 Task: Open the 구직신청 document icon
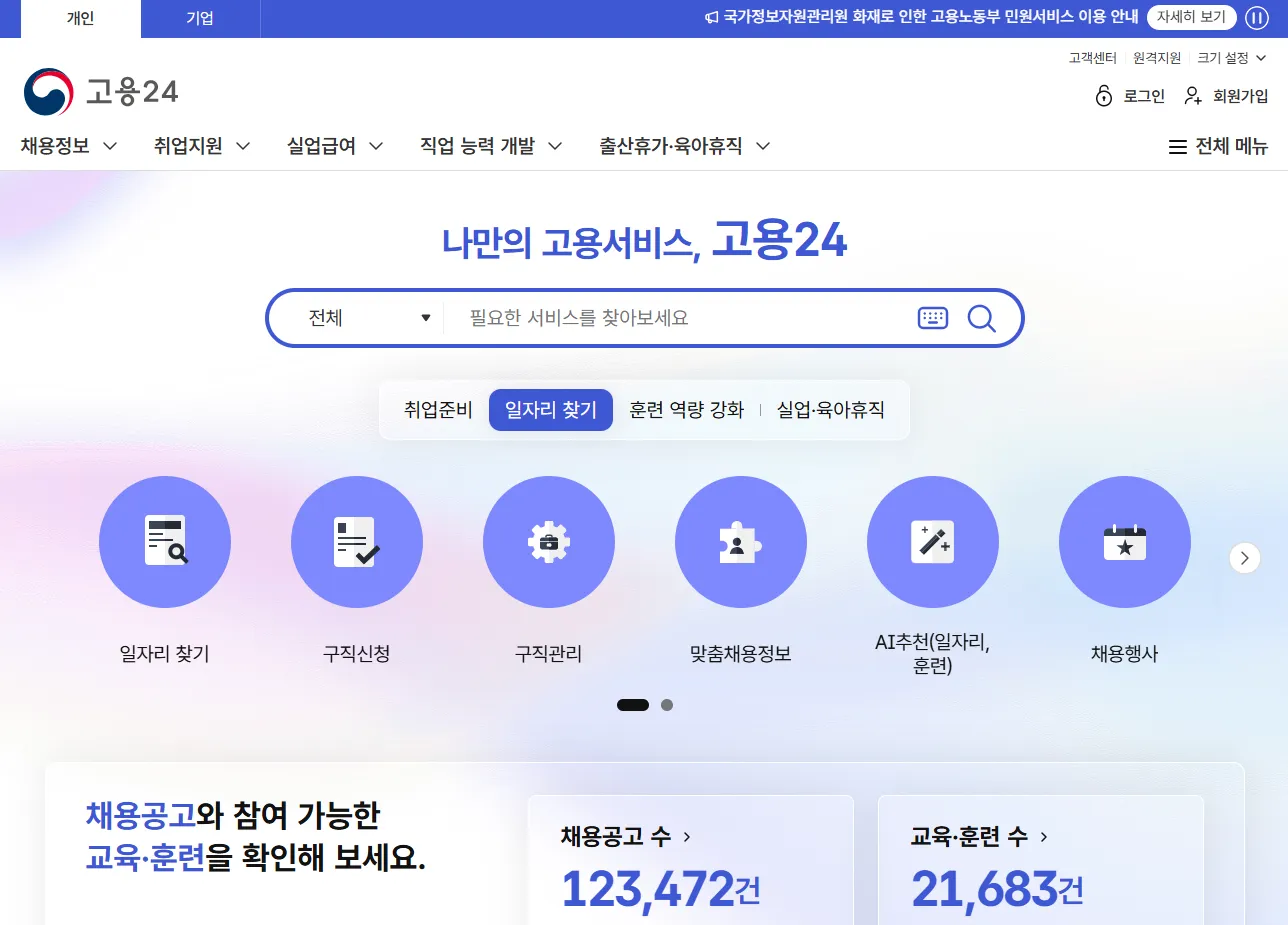357,541
